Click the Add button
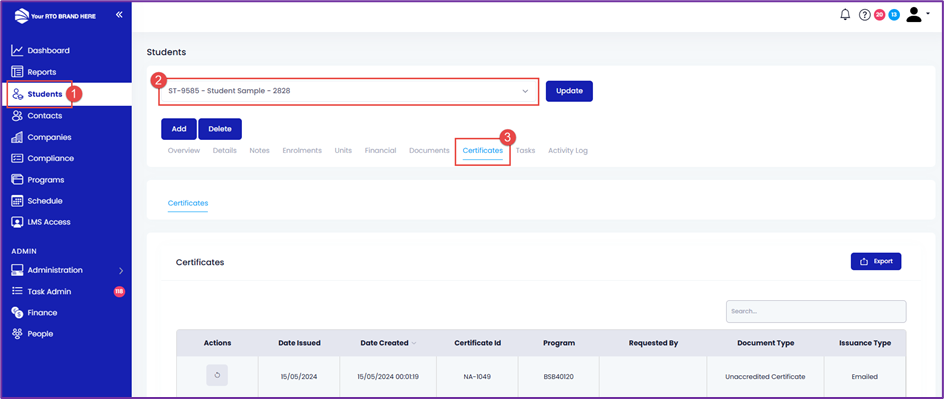The height and width of the screenshot is (399, 944). (x=179, y=129)
